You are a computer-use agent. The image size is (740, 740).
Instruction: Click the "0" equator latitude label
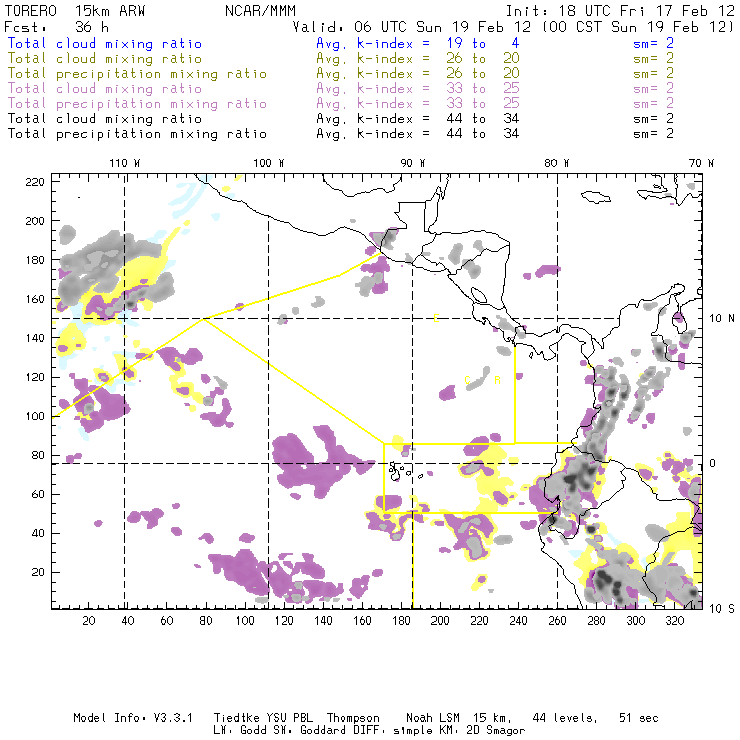(713, 463)
